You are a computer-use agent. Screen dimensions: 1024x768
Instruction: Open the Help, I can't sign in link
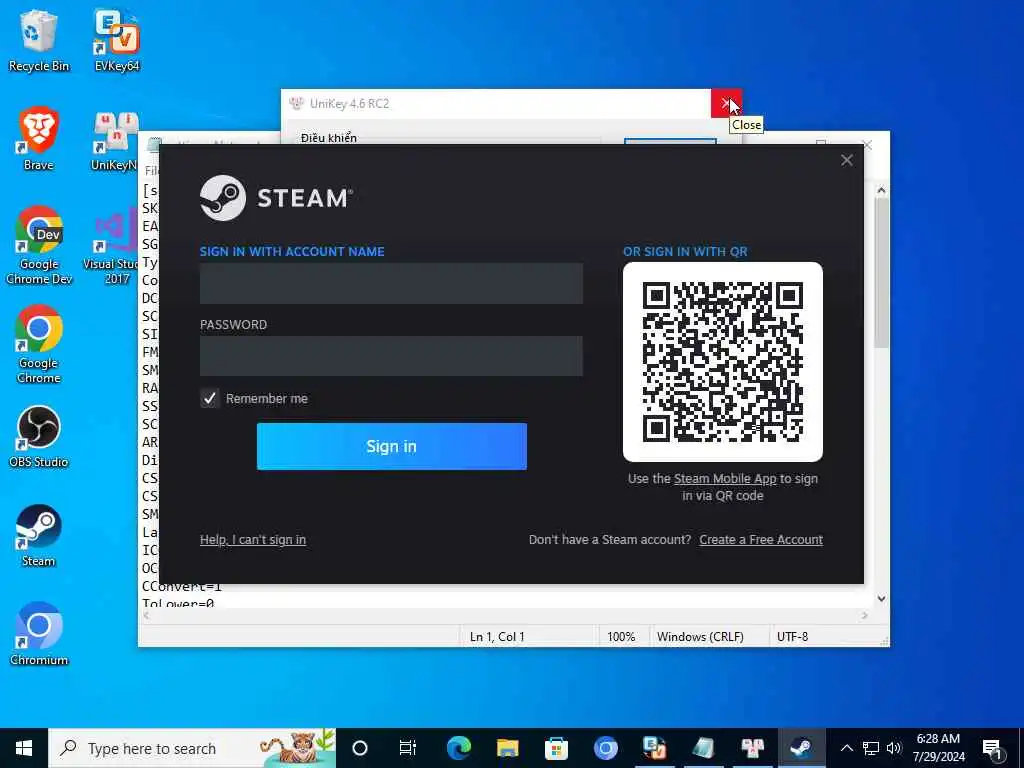click(253, 539)
